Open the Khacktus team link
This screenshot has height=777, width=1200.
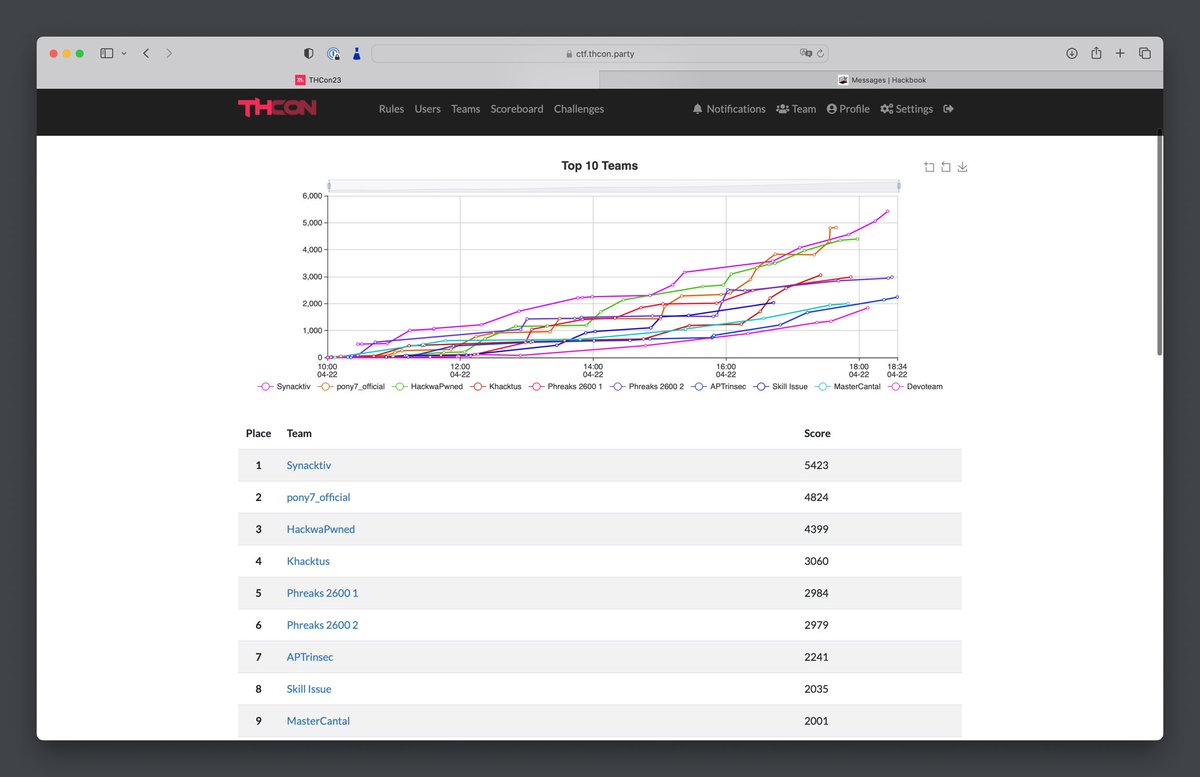308,561
